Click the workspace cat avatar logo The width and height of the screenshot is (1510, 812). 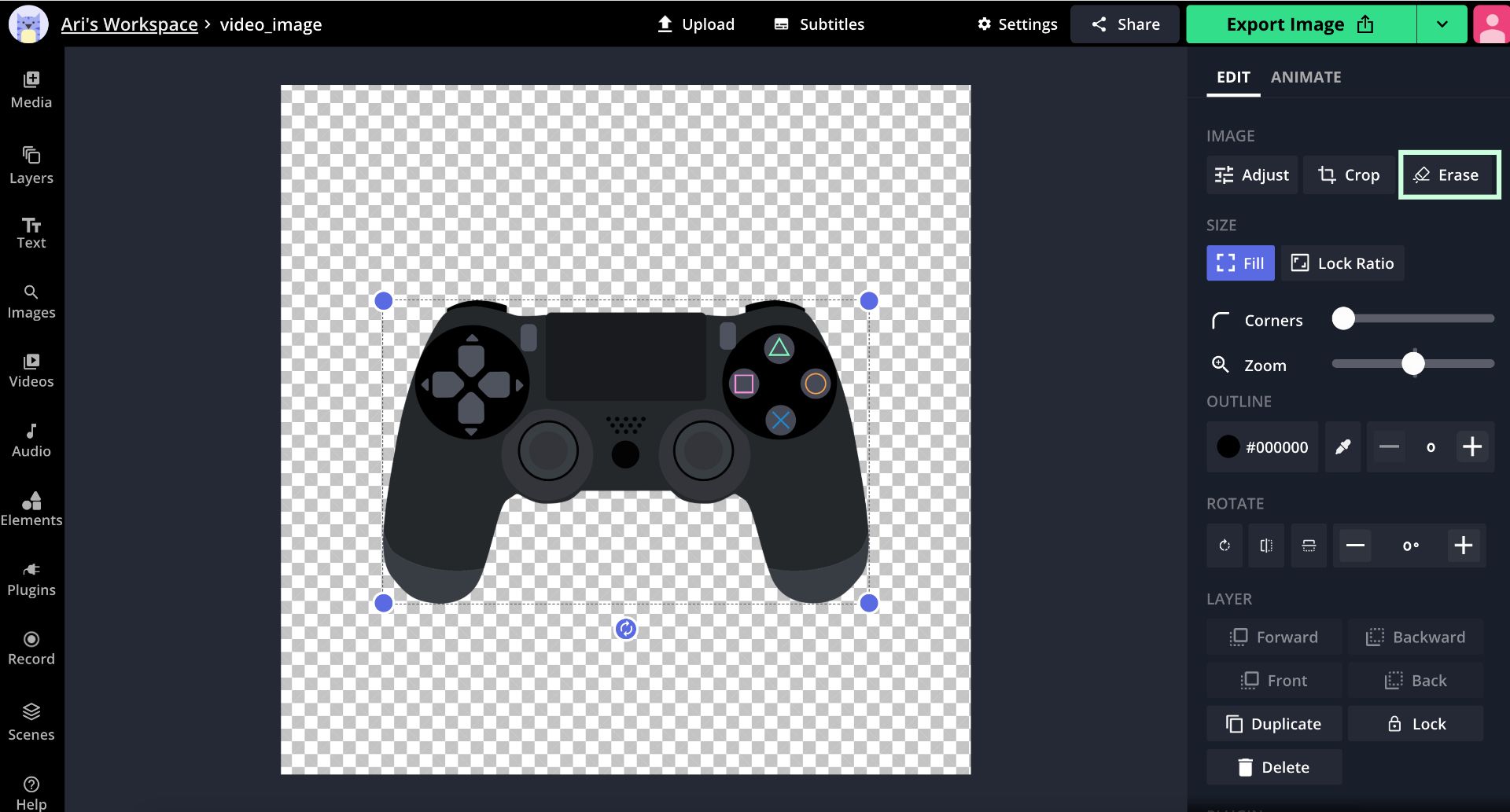tap(28, 24)
